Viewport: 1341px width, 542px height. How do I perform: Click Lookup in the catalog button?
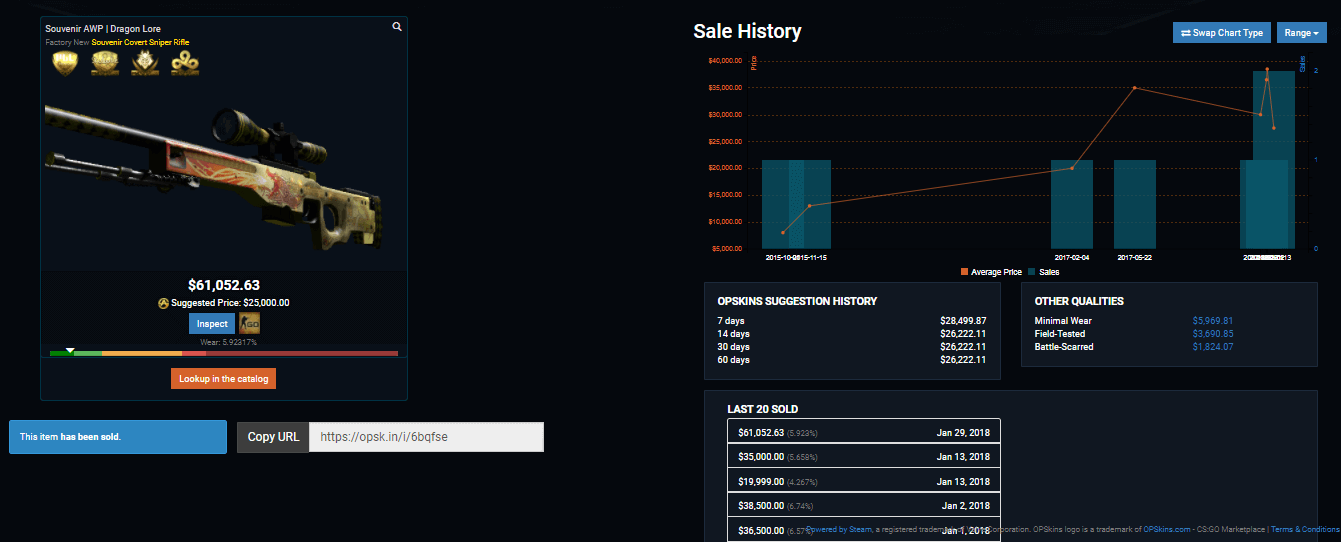point(223,379)
